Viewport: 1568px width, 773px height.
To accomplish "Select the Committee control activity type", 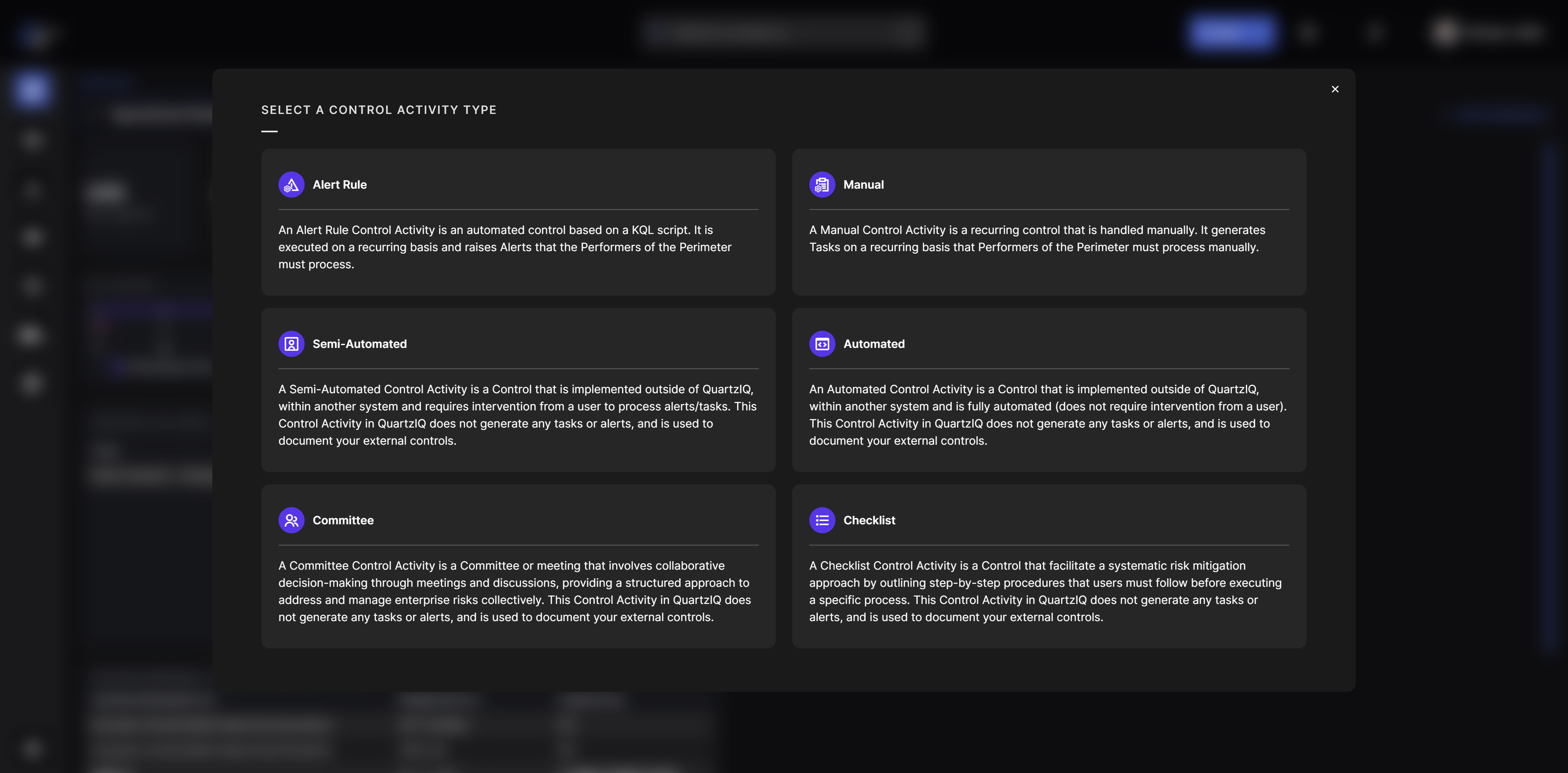I will (518, 566).
